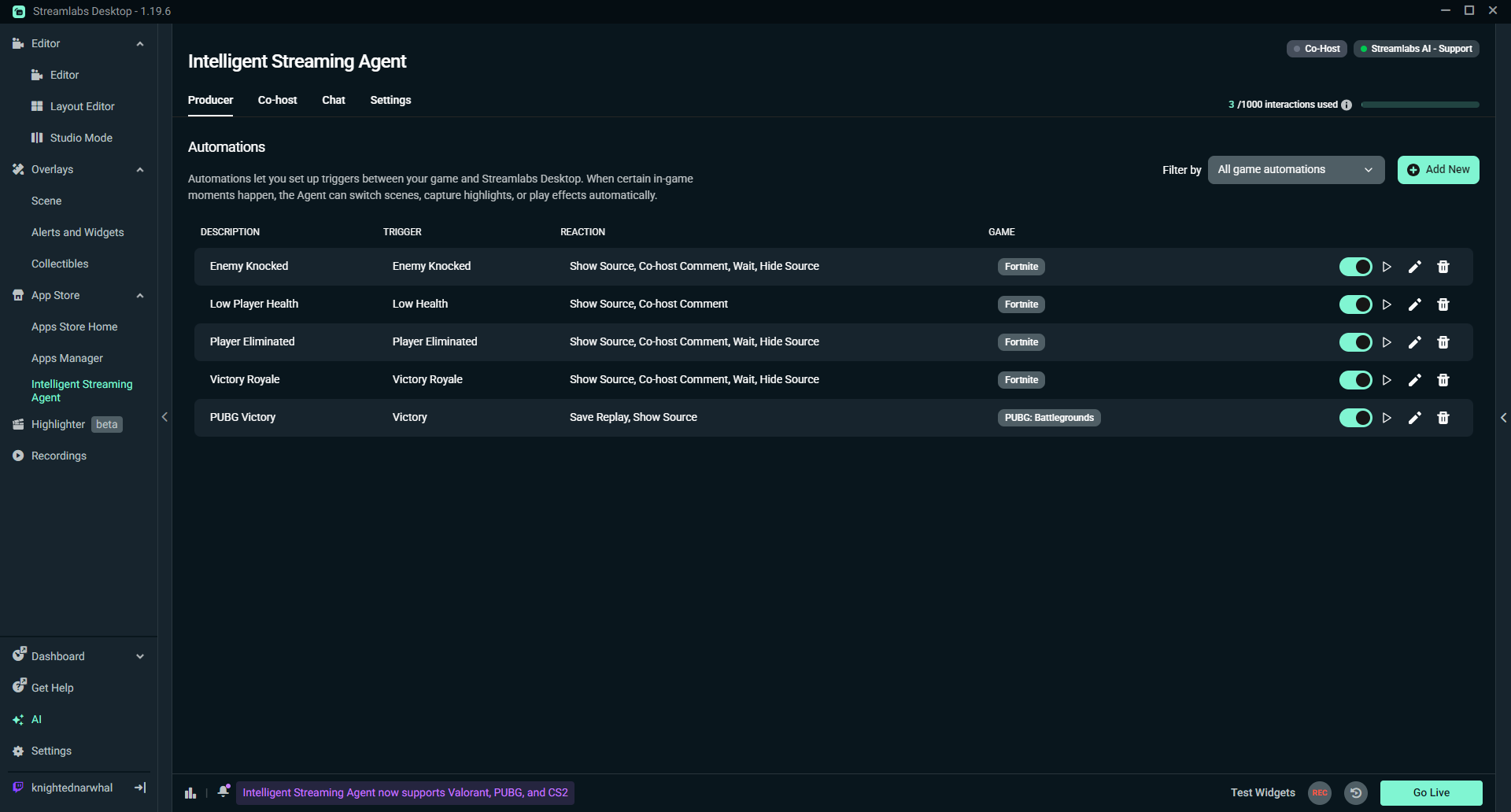This screenshot has height=812, width=1511.
Task: Open the performance metrics icon
Action: click(x=190, y=793)
